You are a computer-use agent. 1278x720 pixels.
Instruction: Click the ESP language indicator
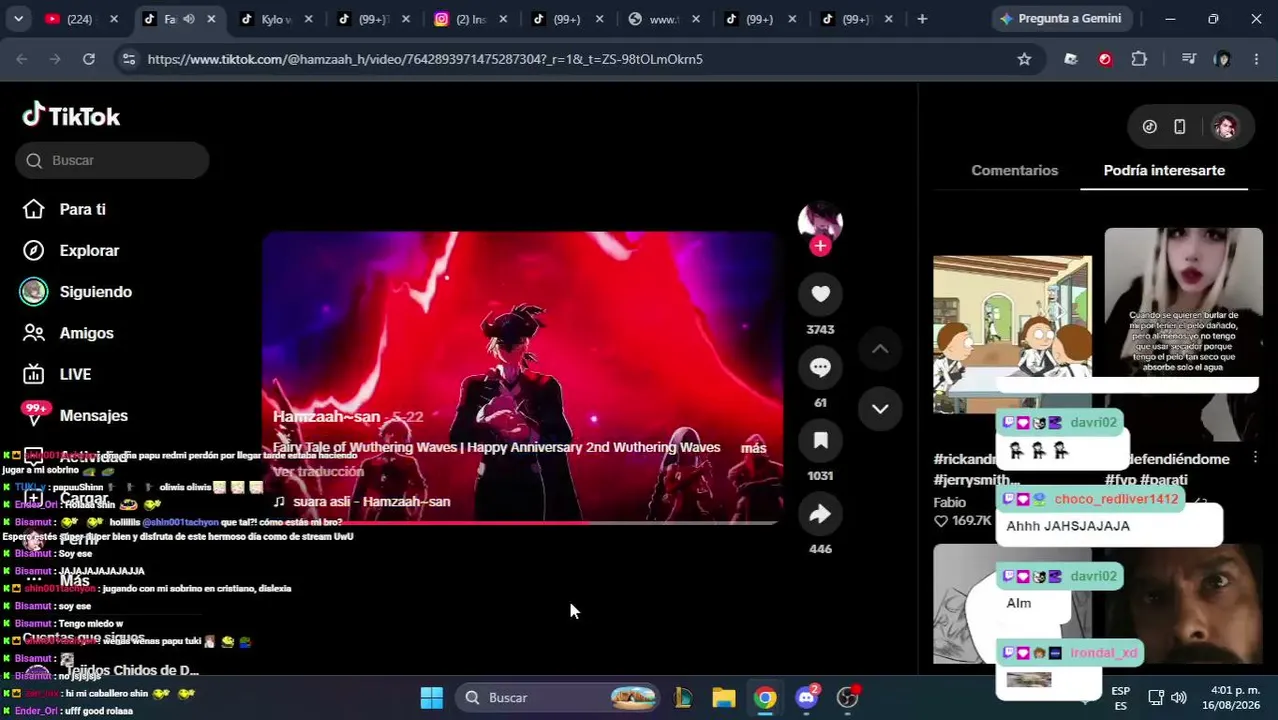1121,698
